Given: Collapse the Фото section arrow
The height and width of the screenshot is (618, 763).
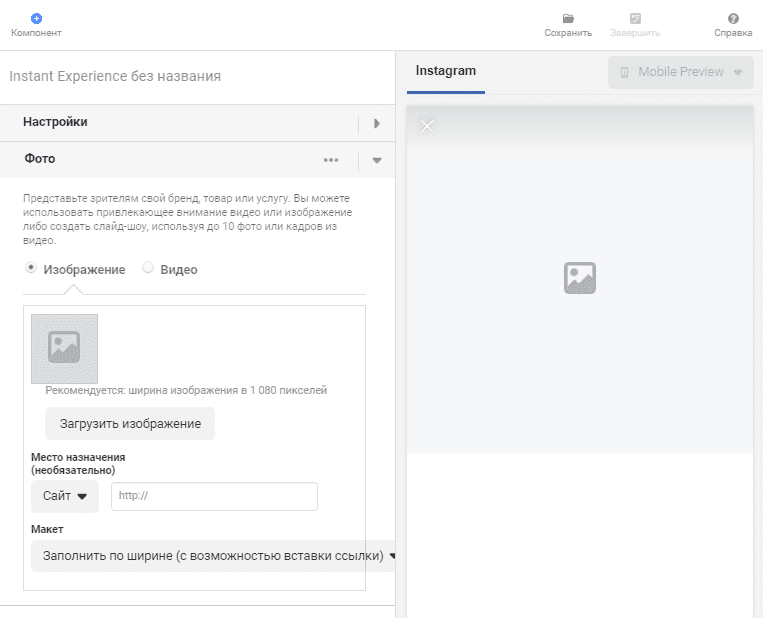Looking at the screenshot, I should 377,161.
